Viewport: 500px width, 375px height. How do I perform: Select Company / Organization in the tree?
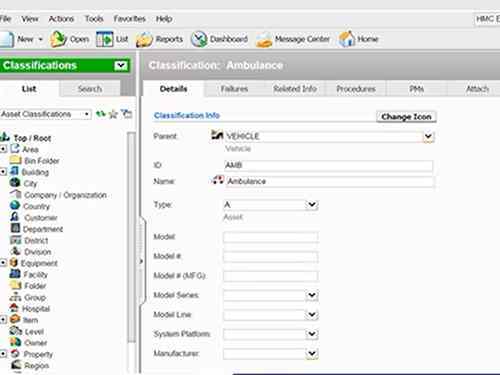click(65, 195)
